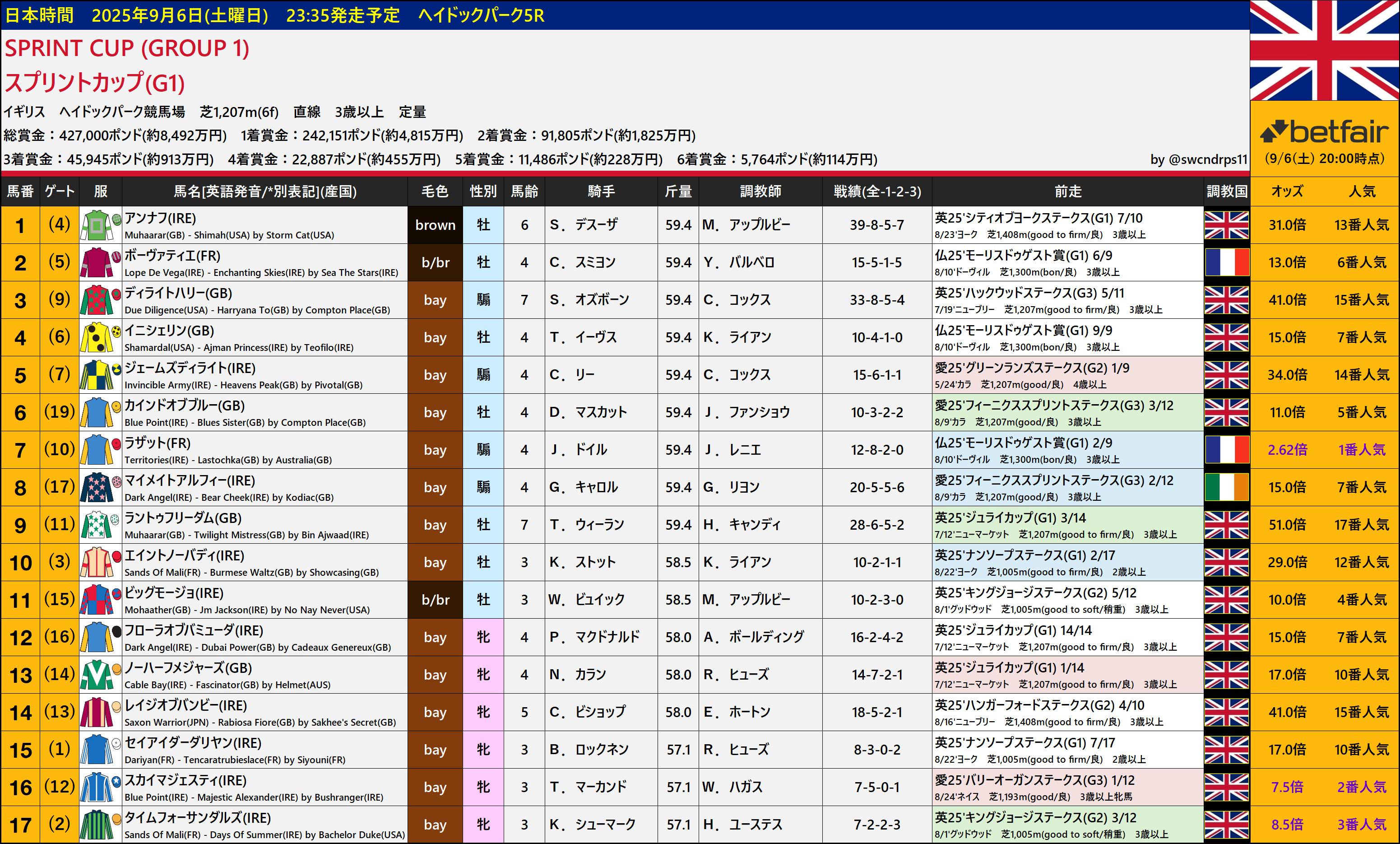Click horse name スカイマジェスティ(IRE)
Image resolution: width=1400 pixels, height=844 pixels.
pyautogui.click(x=185, y=780)
